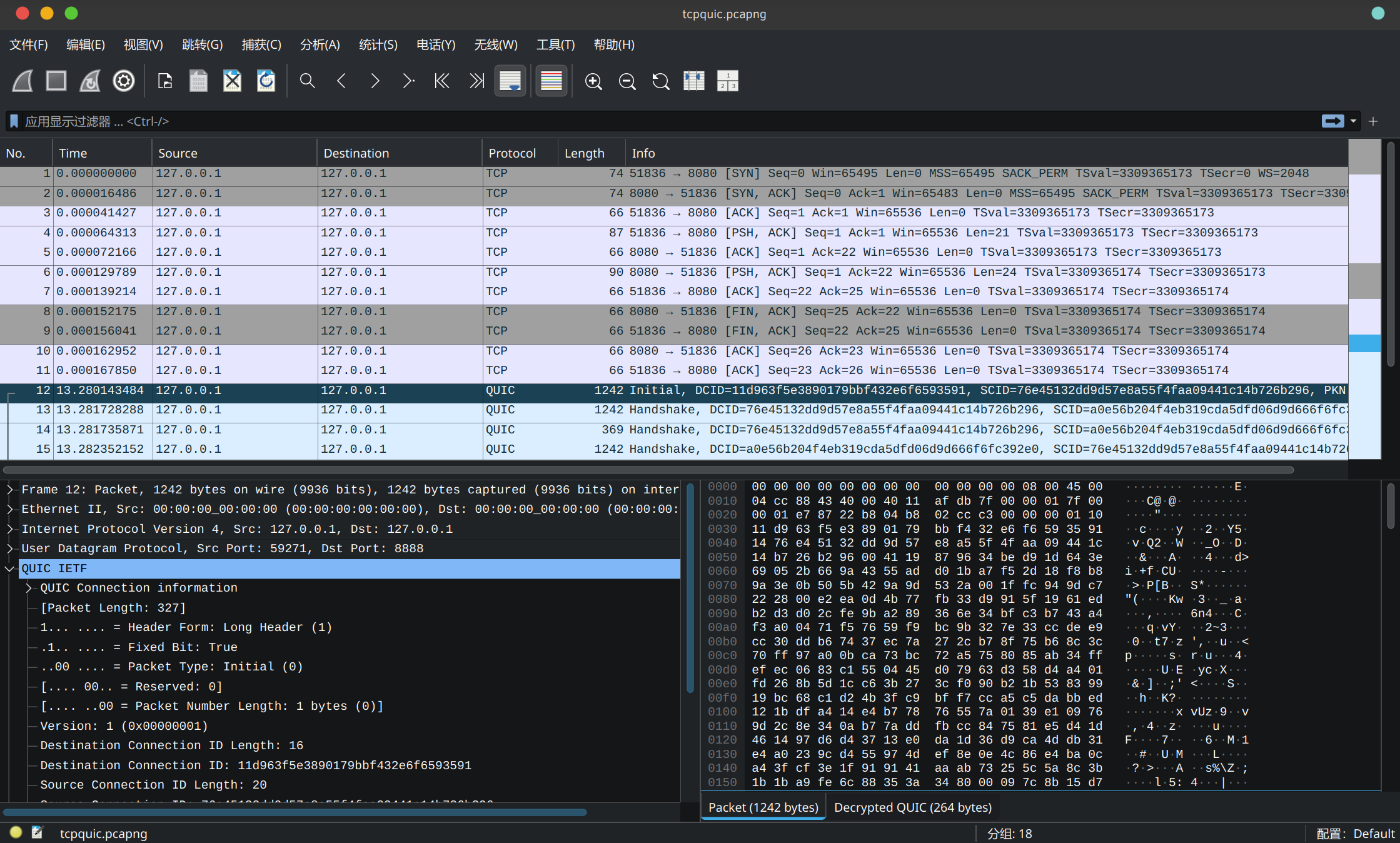Expand the Frame 12 tree node

point(10,490)
